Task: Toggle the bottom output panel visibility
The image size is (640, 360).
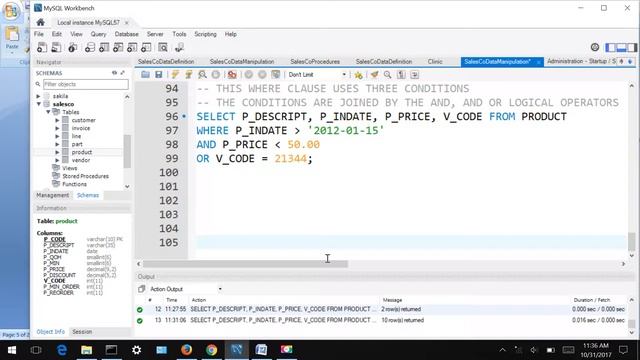Action: pos(621,47)
